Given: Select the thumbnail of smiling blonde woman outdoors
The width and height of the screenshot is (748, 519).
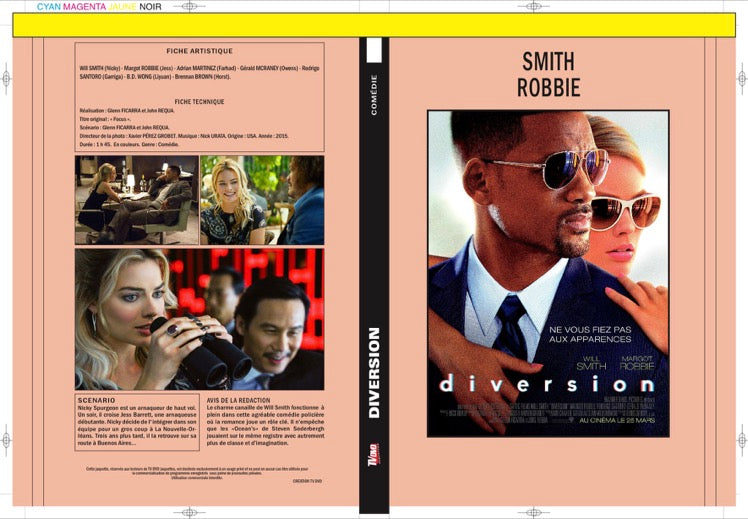Looking at the screenshot, I should [x=262, y=200].
